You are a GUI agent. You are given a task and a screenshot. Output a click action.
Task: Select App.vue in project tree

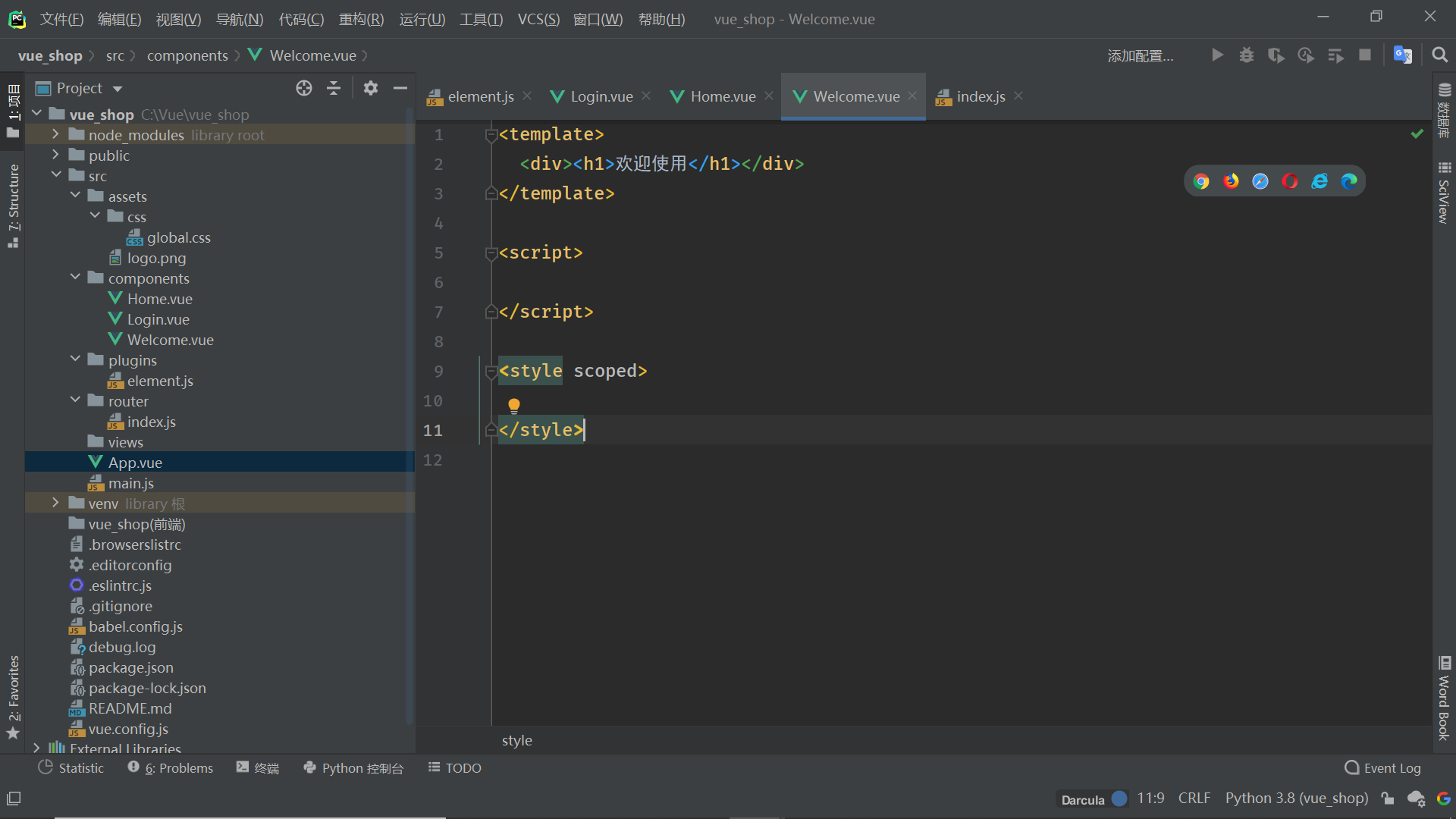220,462
